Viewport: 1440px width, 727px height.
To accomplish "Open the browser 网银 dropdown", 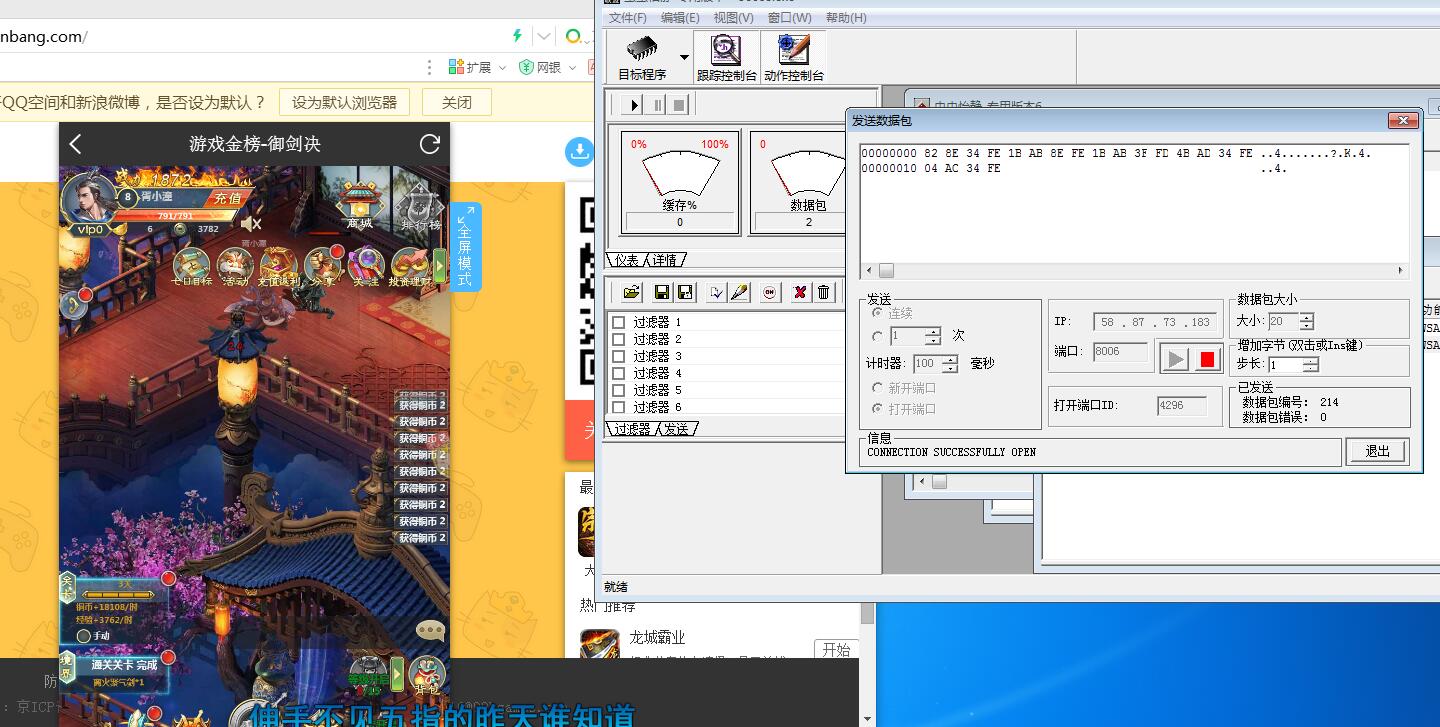I will pos(549,67).
